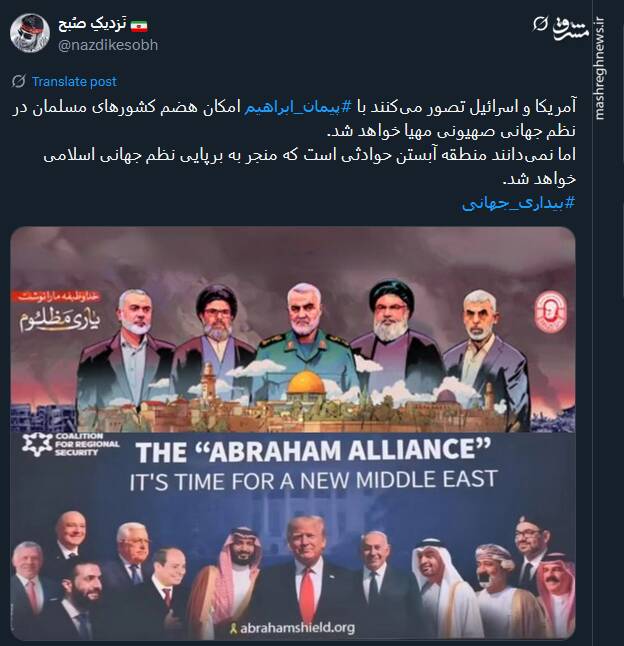Click the Coalition for Regional Security star logo

coord(37,444)
